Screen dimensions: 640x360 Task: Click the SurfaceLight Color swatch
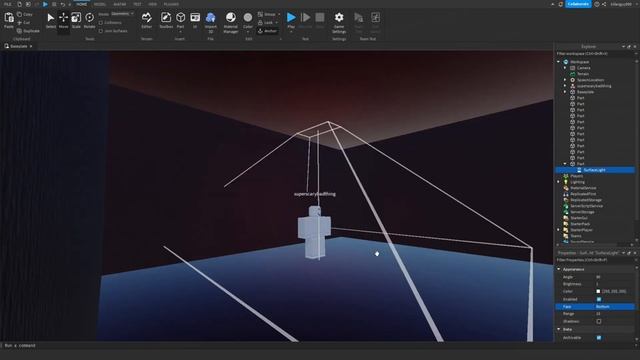pos(598,291)
